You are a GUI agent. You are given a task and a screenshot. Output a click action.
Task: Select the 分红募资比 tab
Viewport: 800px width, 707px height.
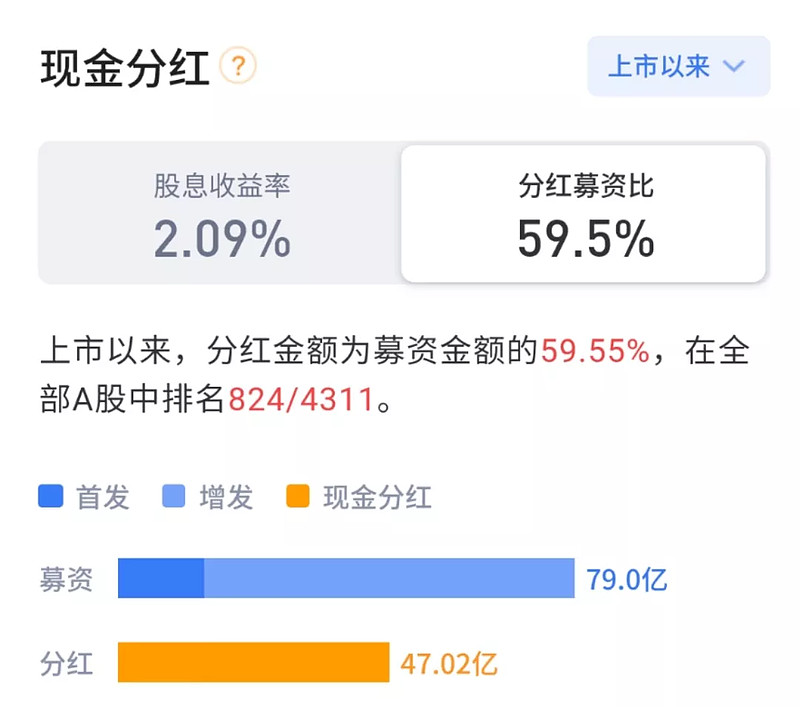point(585,213)
